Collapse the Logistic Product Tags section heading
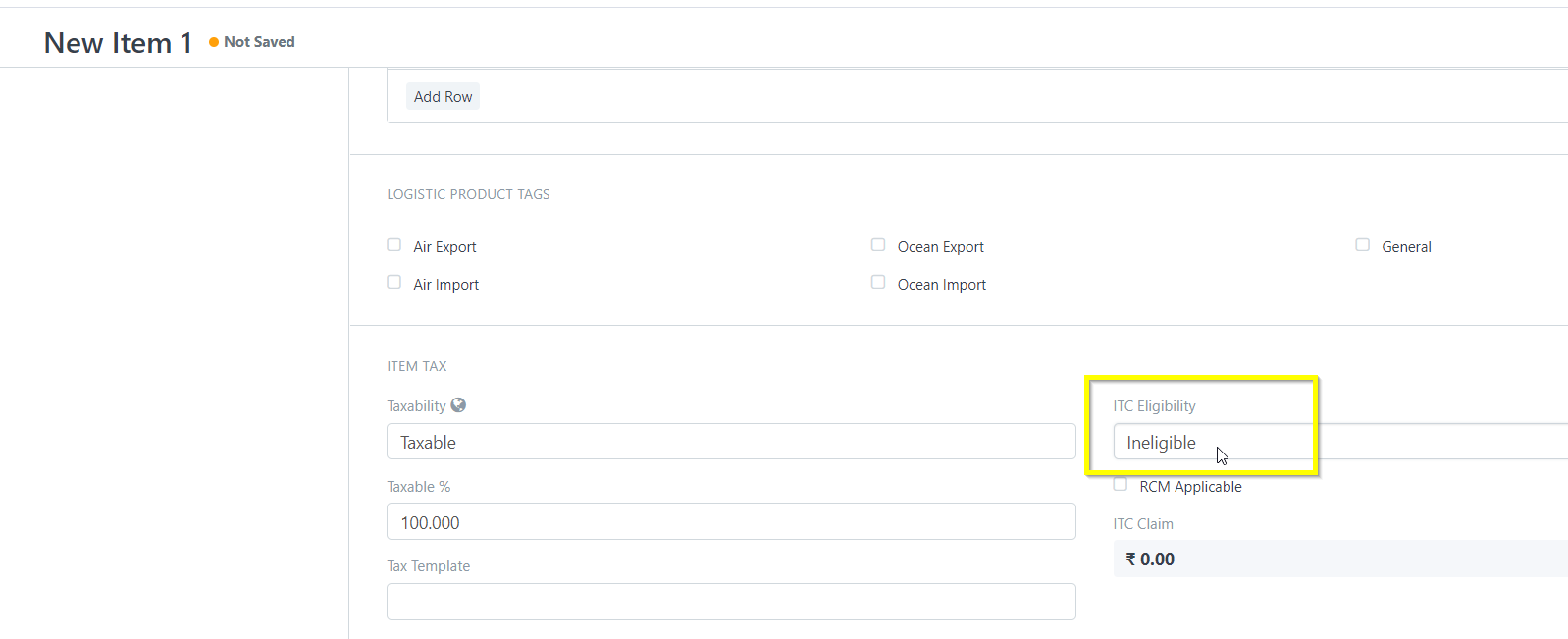1568x639 pixels. pyautogui.click(x=468, y=194)
